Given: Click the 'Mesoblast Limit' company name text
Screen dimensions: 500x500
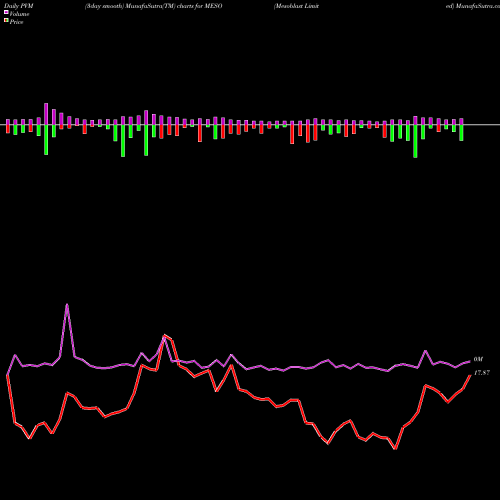Looking at the screenshot, I should [296, 6].
